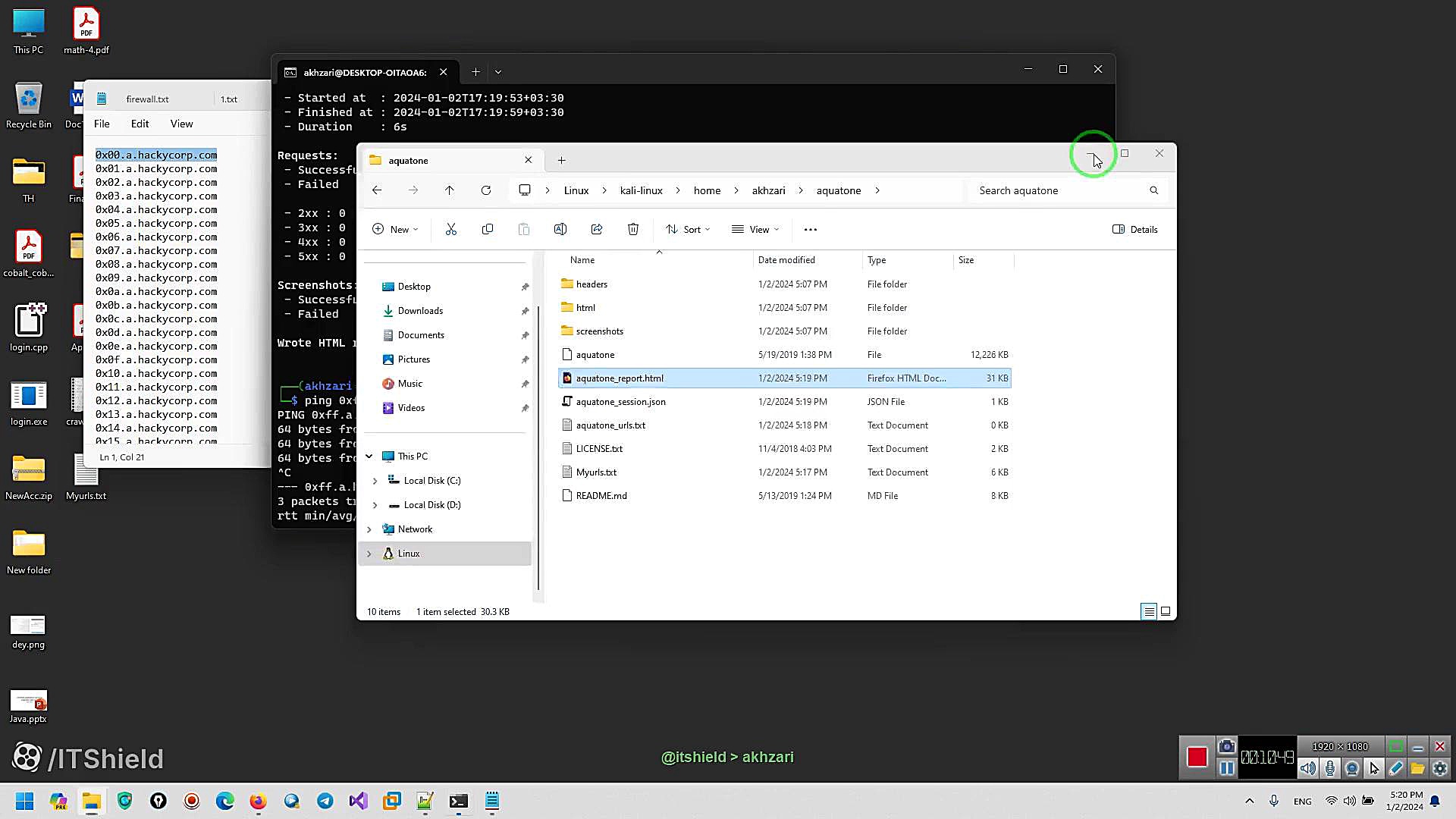Open Visual Studio from the taskbar
The height and width of the screenshot is (819, 1456).
pos(359,801)
